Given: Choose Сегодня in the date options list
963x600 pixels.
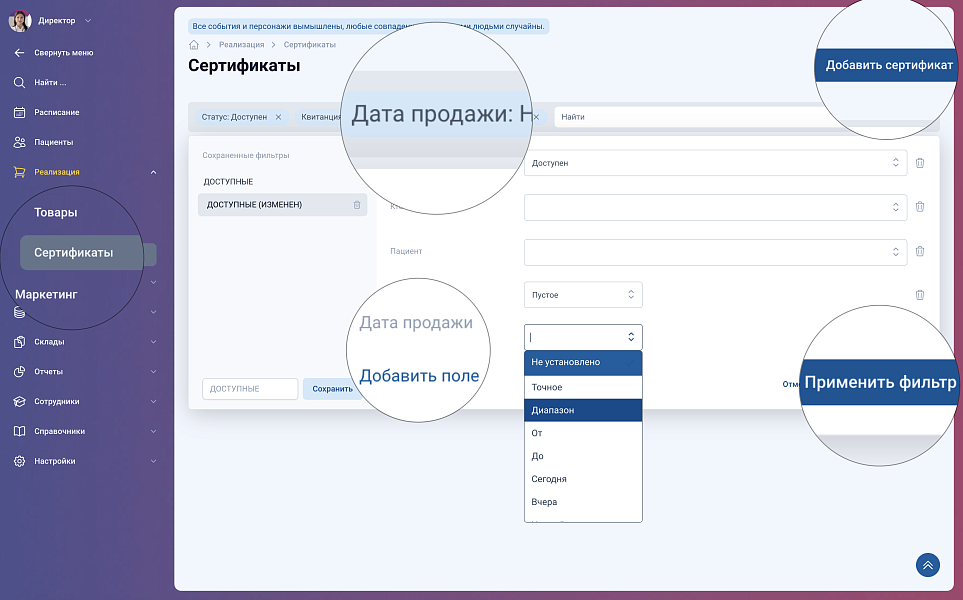Looking at the screenshot, I should 582,479.
